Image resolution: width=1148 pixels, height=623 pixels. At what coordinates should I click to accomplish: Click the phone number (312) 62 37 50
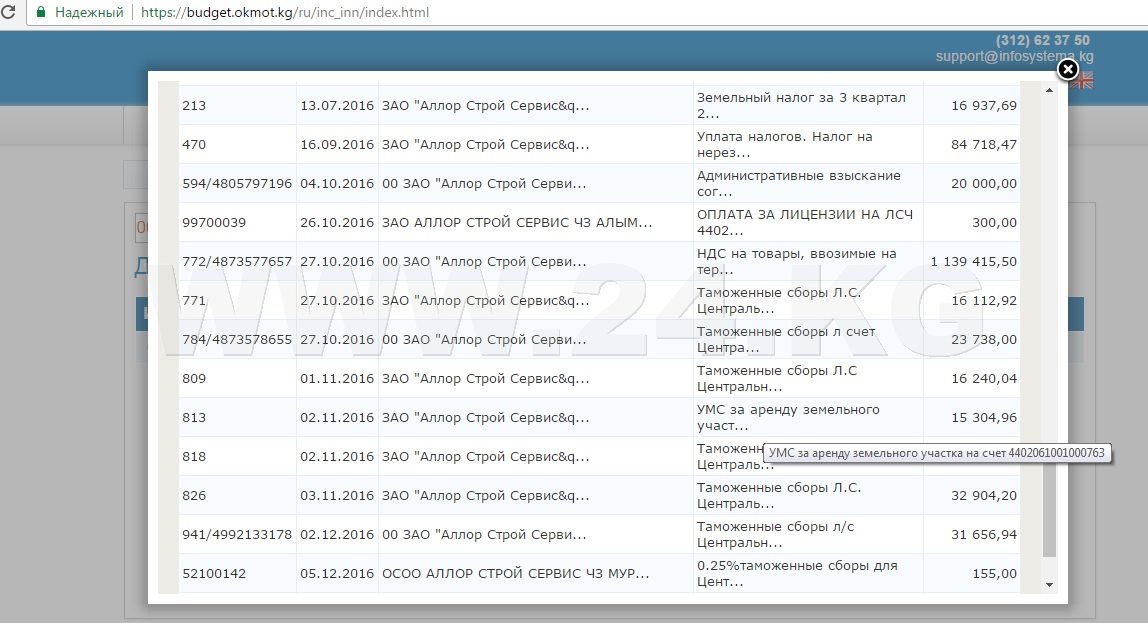tap(1042, 40)
